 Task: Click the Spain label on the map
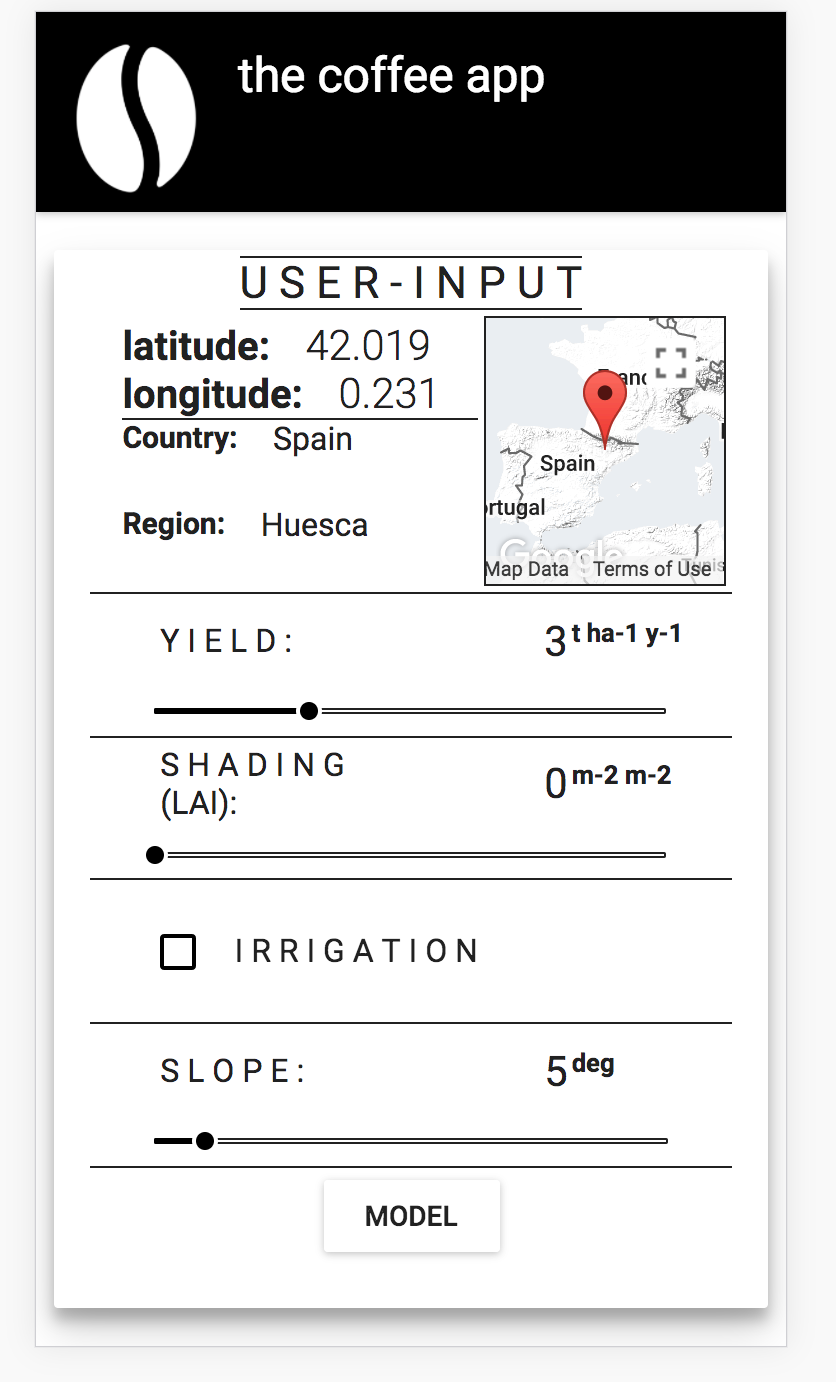(x=567, y=464)
